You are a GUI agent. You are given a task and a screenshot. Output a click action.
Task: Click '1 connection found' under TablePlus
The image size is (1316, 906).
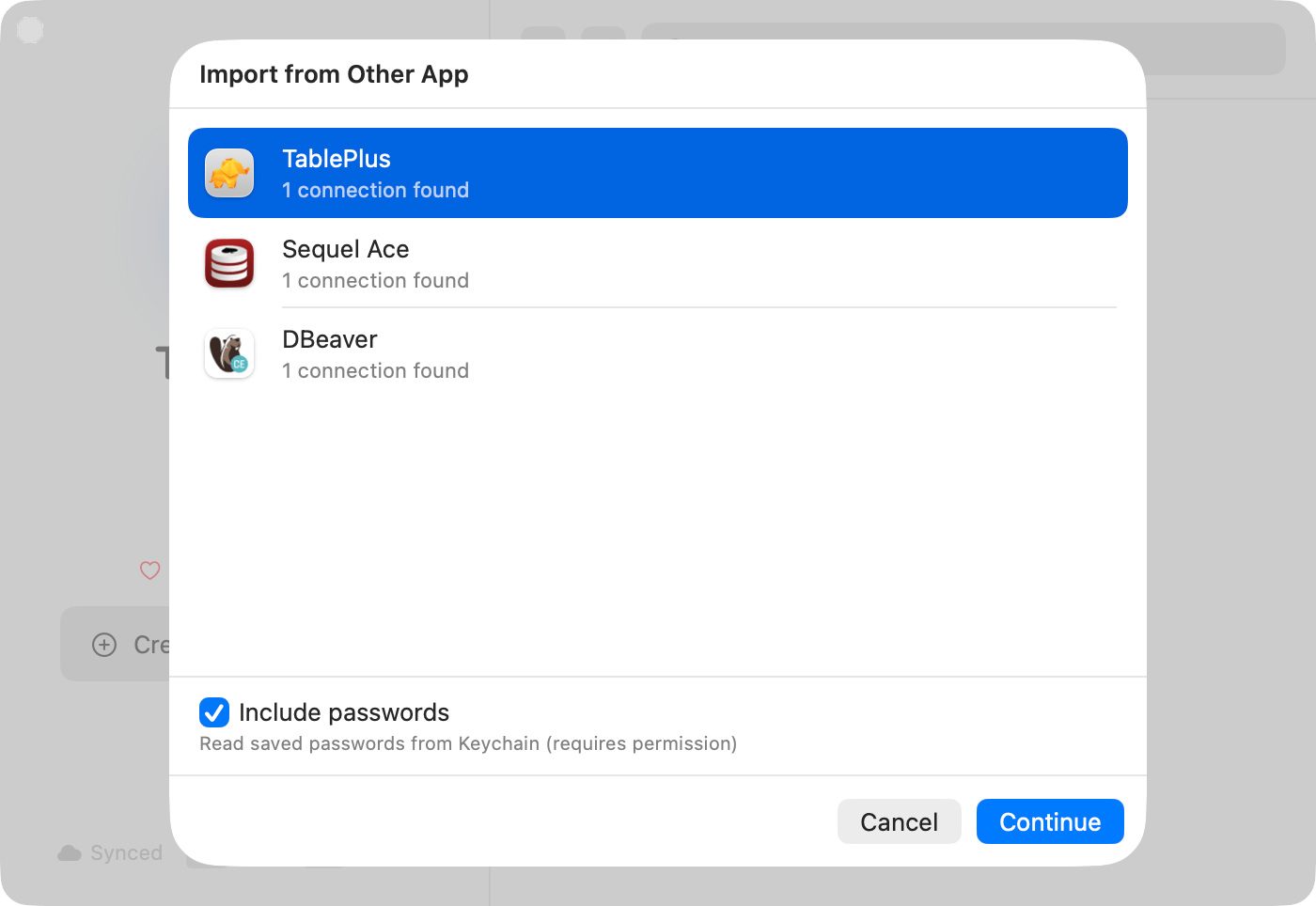click(x=376, y=190)
